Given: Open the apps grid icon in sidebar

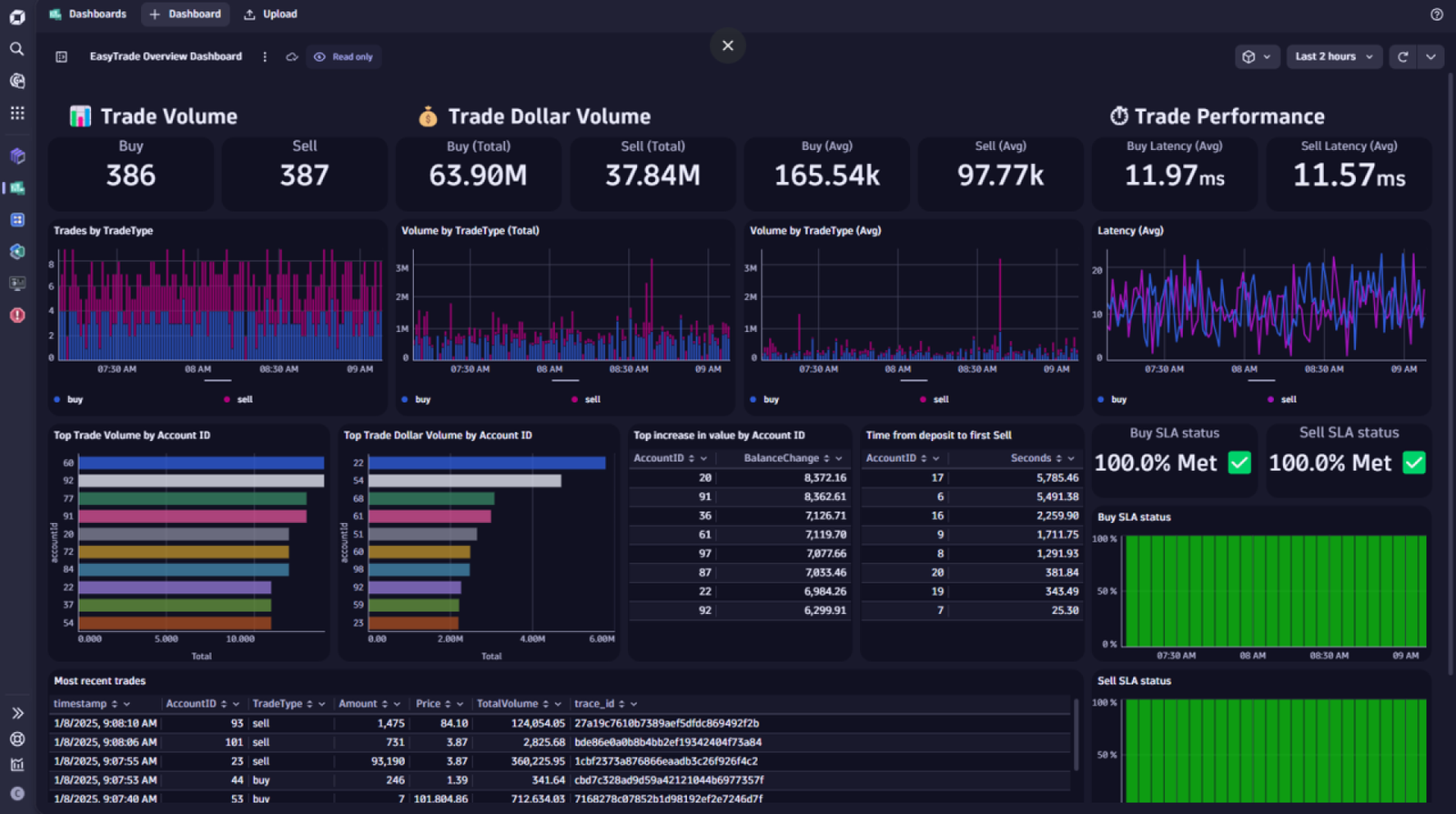Looking at the screenshot, I should [16, 113].
